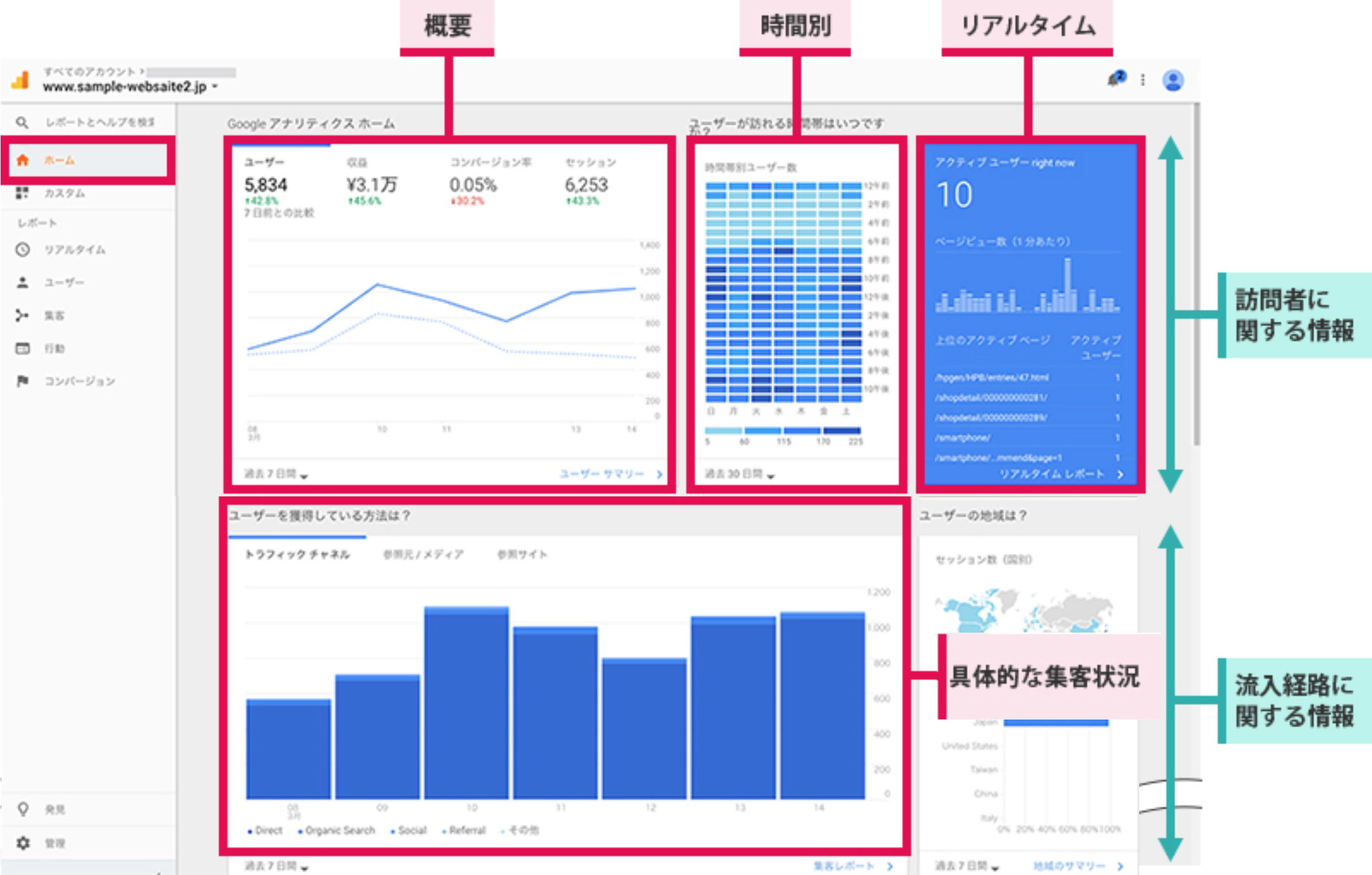Open the 過去 30 日間 dropdown under heatmap

pos(739,474)
